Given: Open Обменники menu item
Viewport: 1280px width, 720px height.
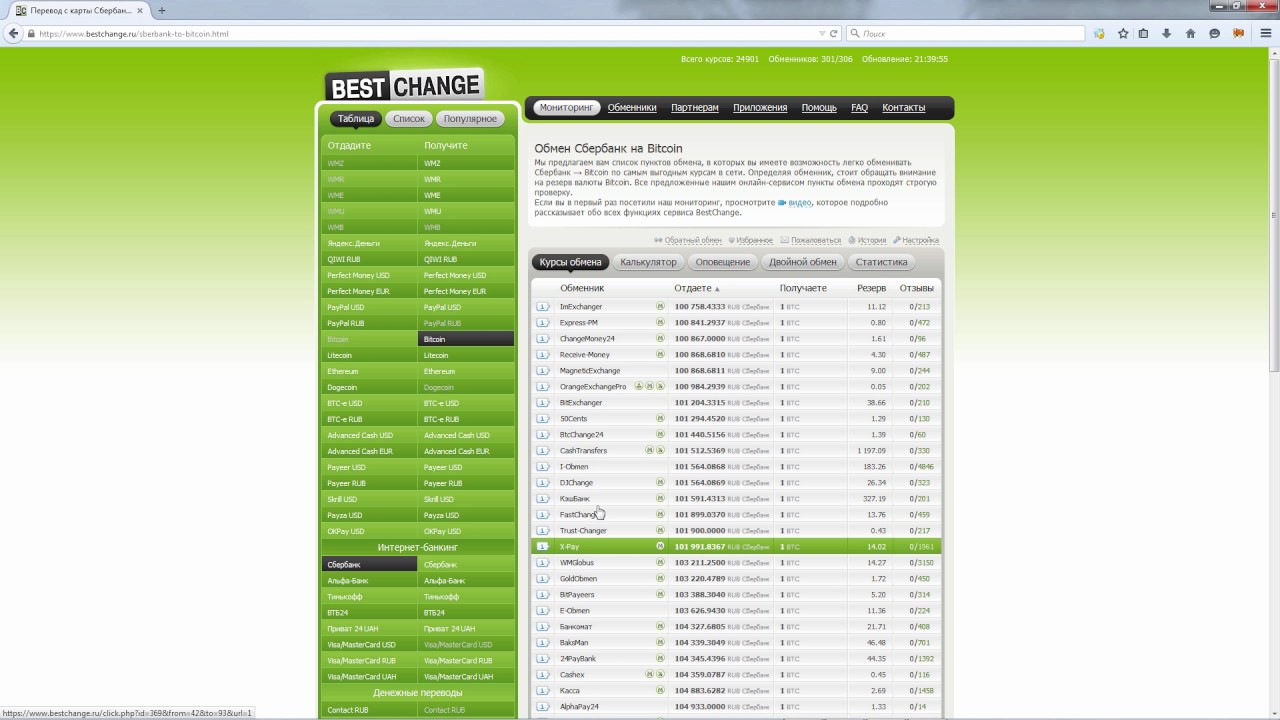Looking at the screenshot, I should pos(632,107).
